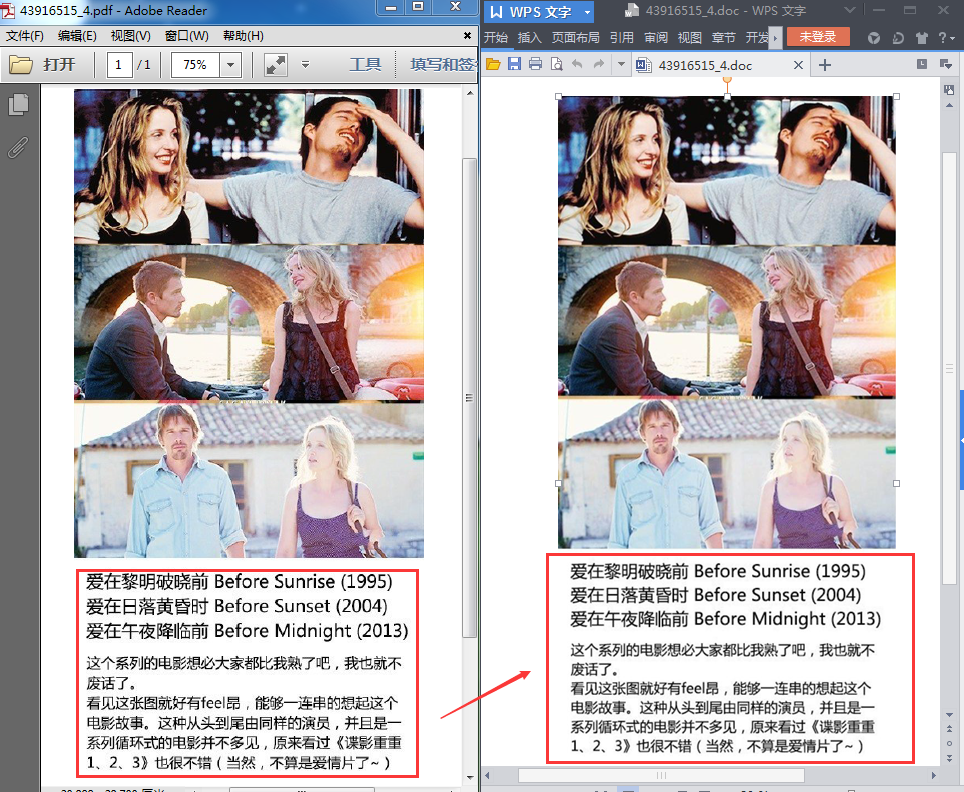Click the WPS print icon
964x792 pixels.
535,64
